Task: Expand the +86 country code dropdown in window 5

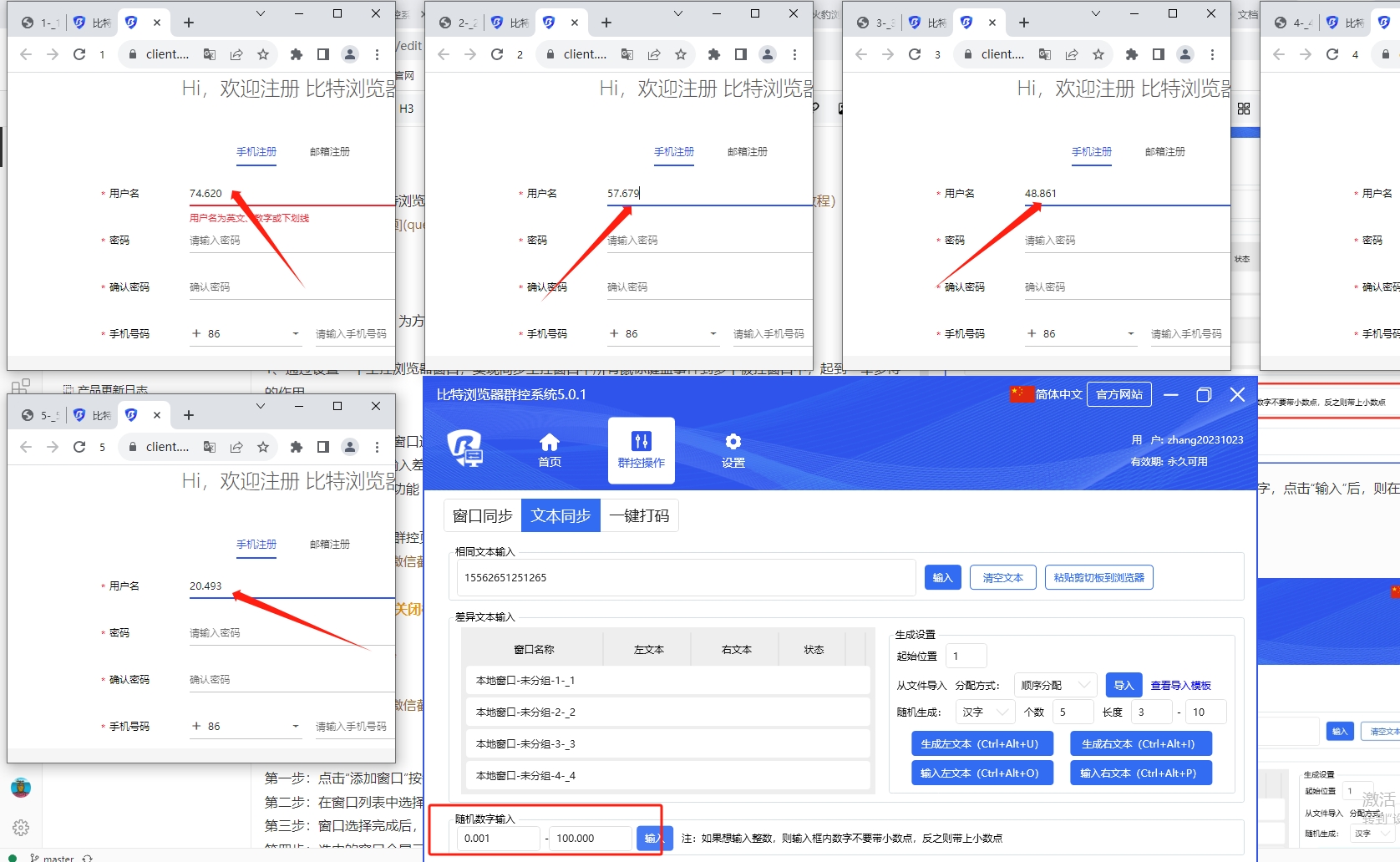Action: coord(245,726)
